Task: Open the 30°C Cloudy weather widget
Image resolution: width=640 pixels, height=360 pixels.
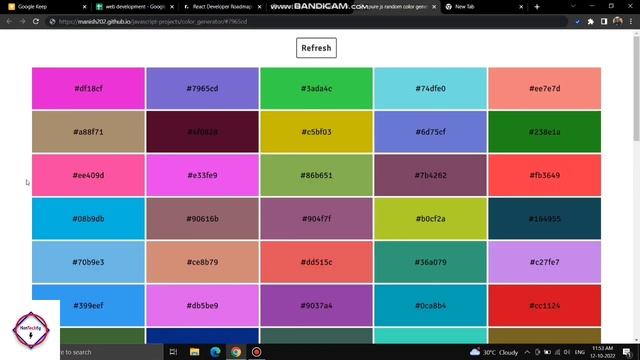Action: 494,352
